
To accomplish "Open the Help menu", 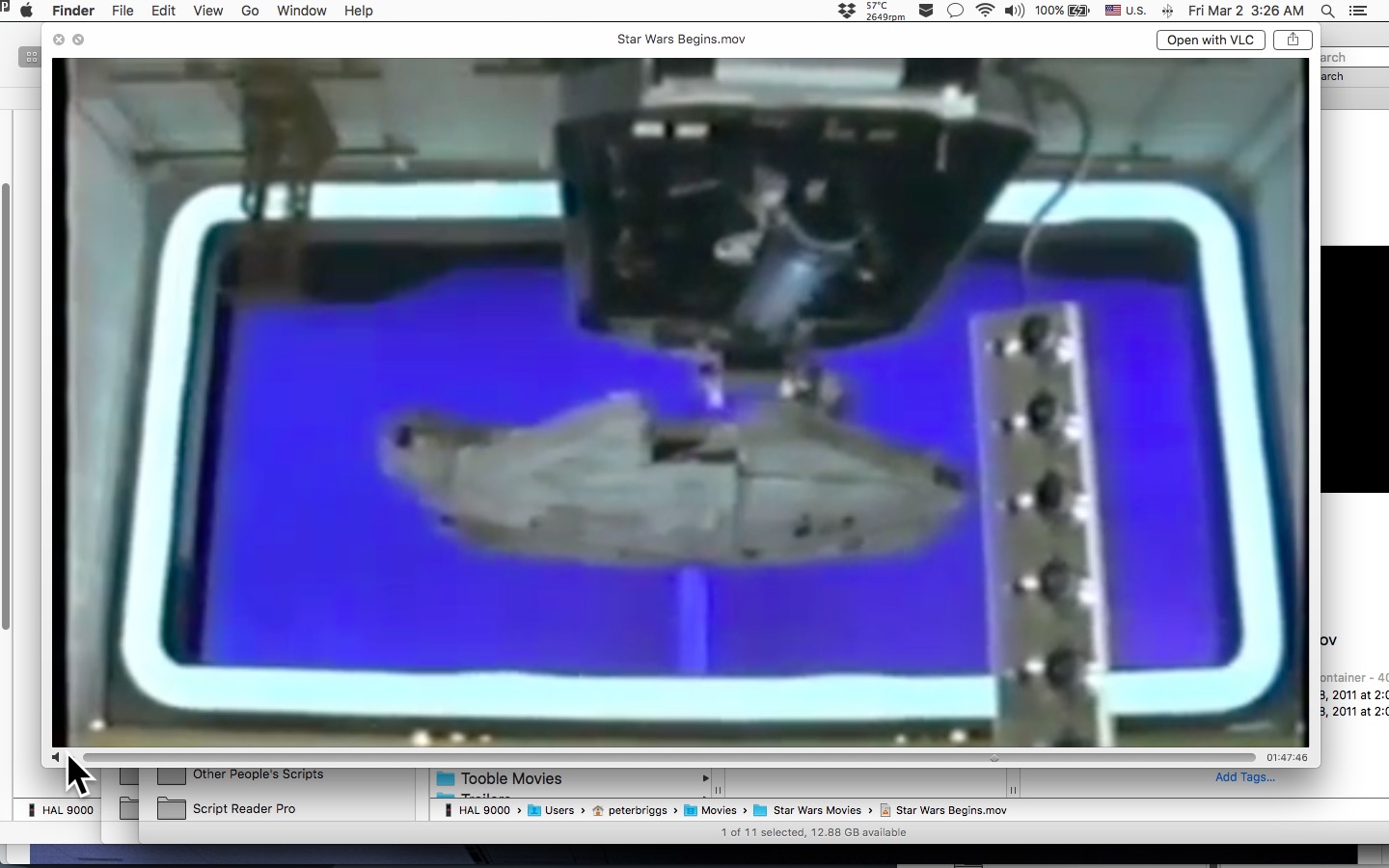I will click(x=358, y=11).
